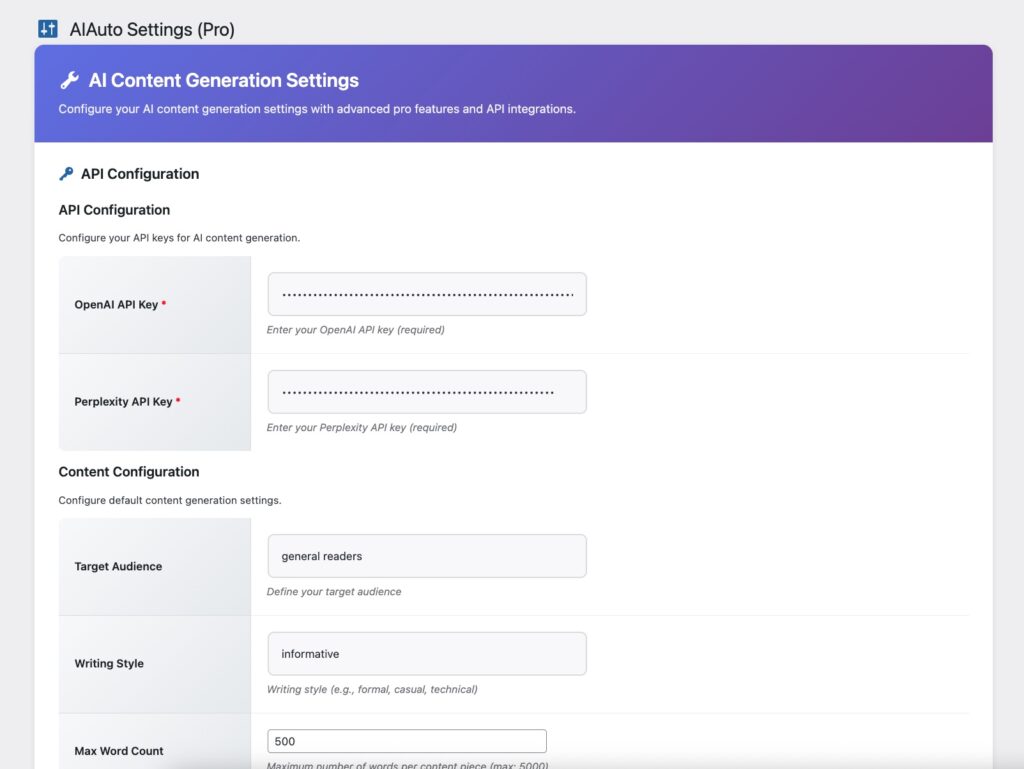Click the Target Audience label
The width and height of the screenshot is (1024, 769).
tap(118, 567)
